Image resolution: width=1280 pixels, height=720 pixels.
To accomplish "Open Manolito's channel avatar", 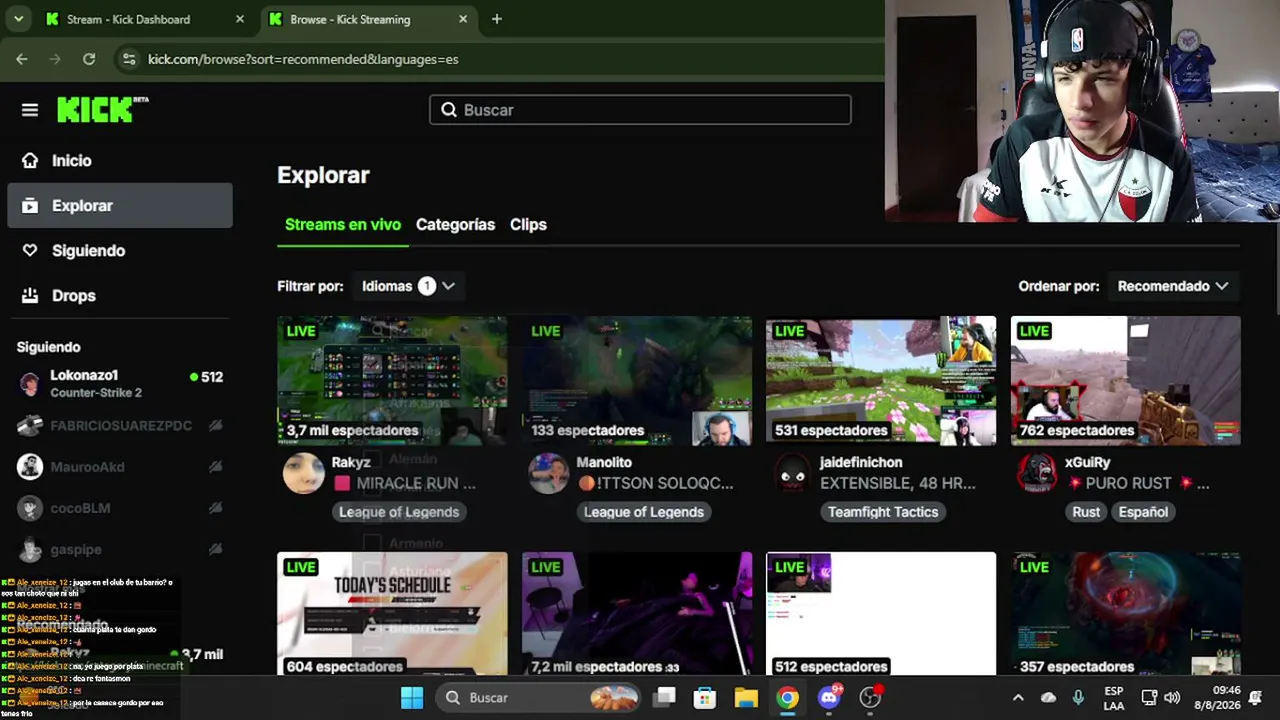I will click(548, 473).
